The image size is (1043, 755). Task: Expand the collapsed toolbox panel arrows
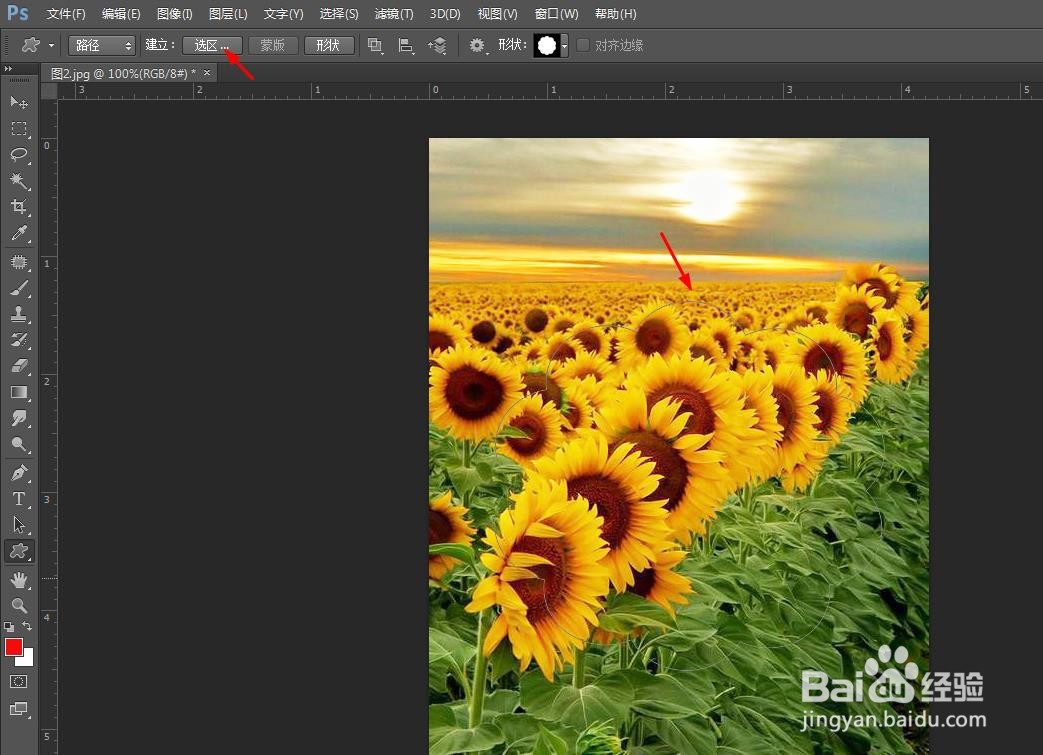coord(8,69)
